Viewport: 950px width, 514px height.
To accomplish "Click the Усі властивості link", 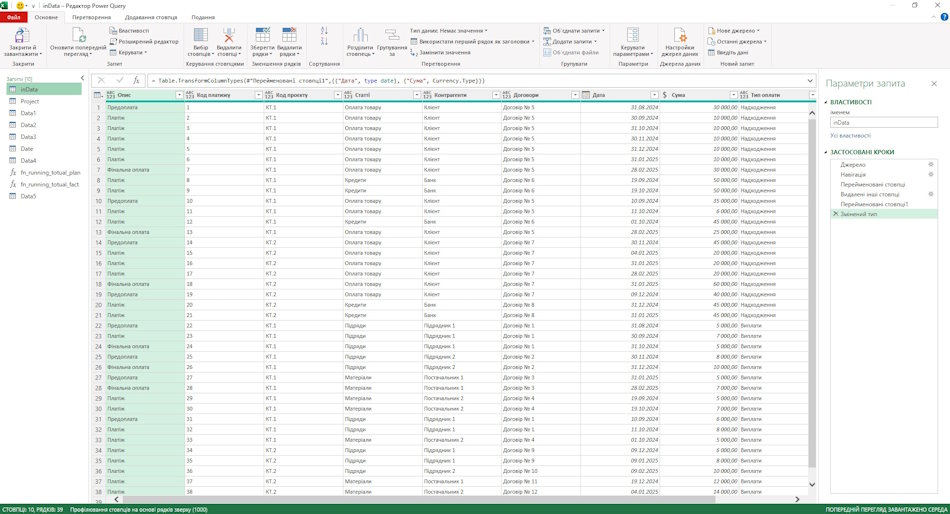I will coord(851,135).
